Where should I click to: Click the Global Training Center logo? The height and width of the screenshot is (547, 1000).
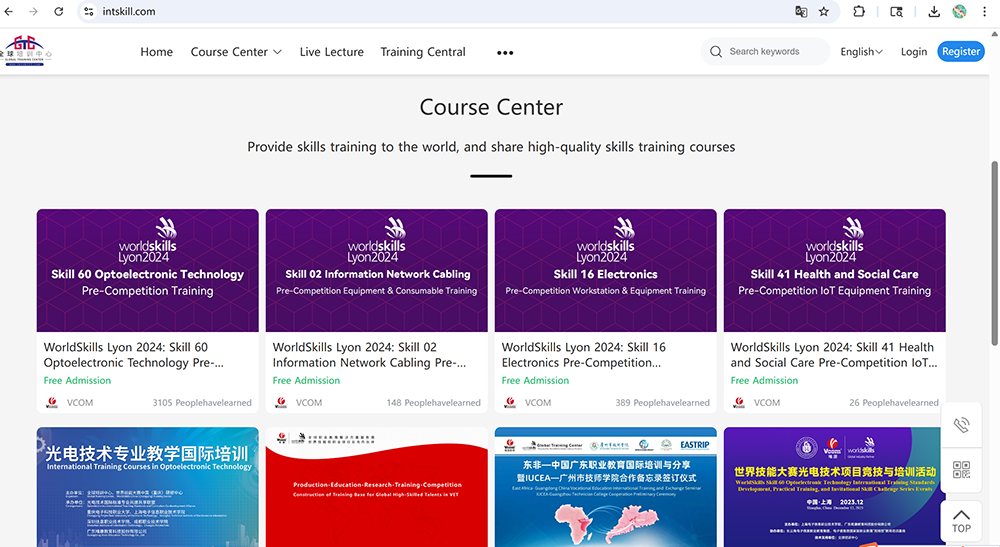tap(27, 50)
